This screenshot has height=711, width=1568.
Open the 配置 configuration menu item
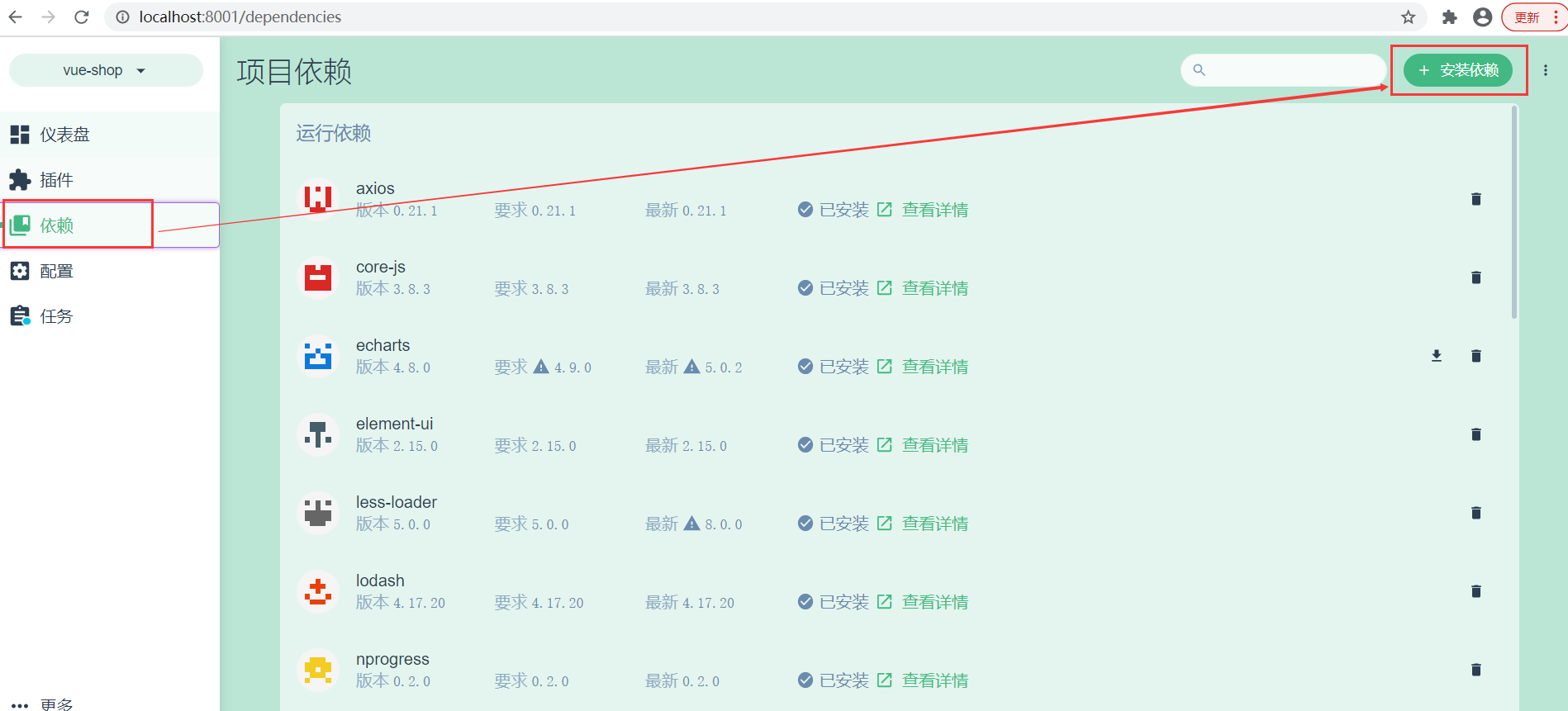click(110, 271)
